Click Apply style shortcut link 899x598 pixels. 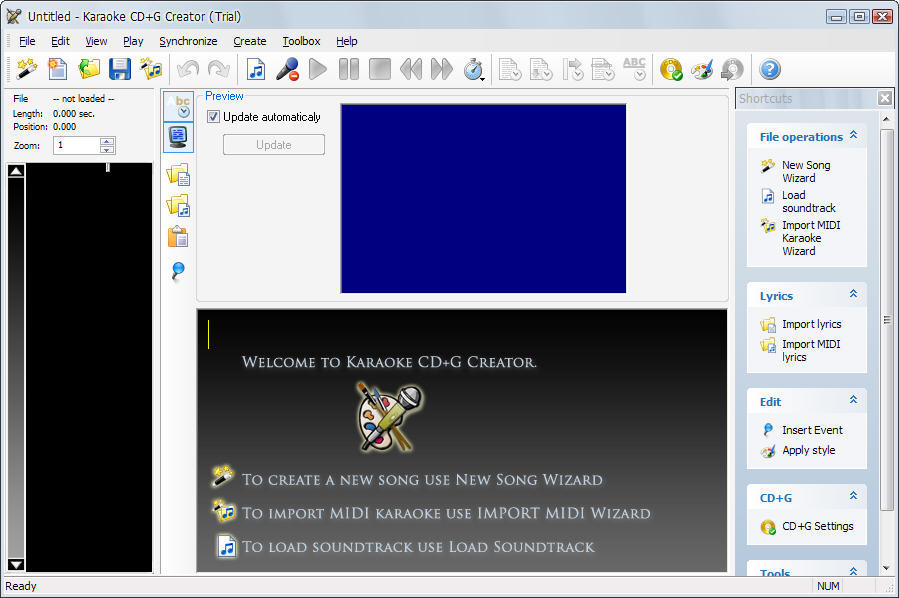(x=808, y=450)
